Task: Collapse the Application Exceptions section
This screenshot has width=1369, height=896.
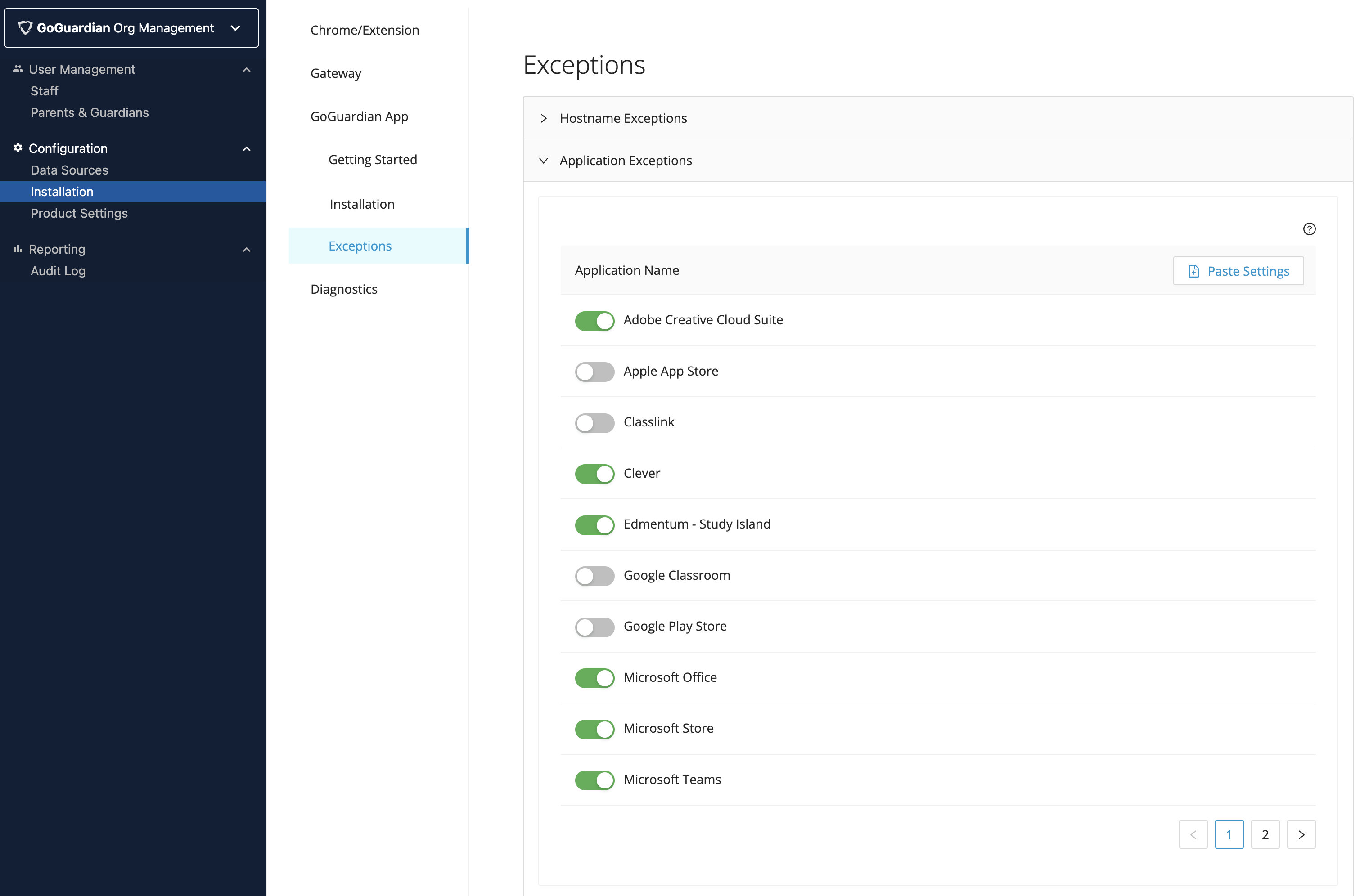Action: [544, 160]
